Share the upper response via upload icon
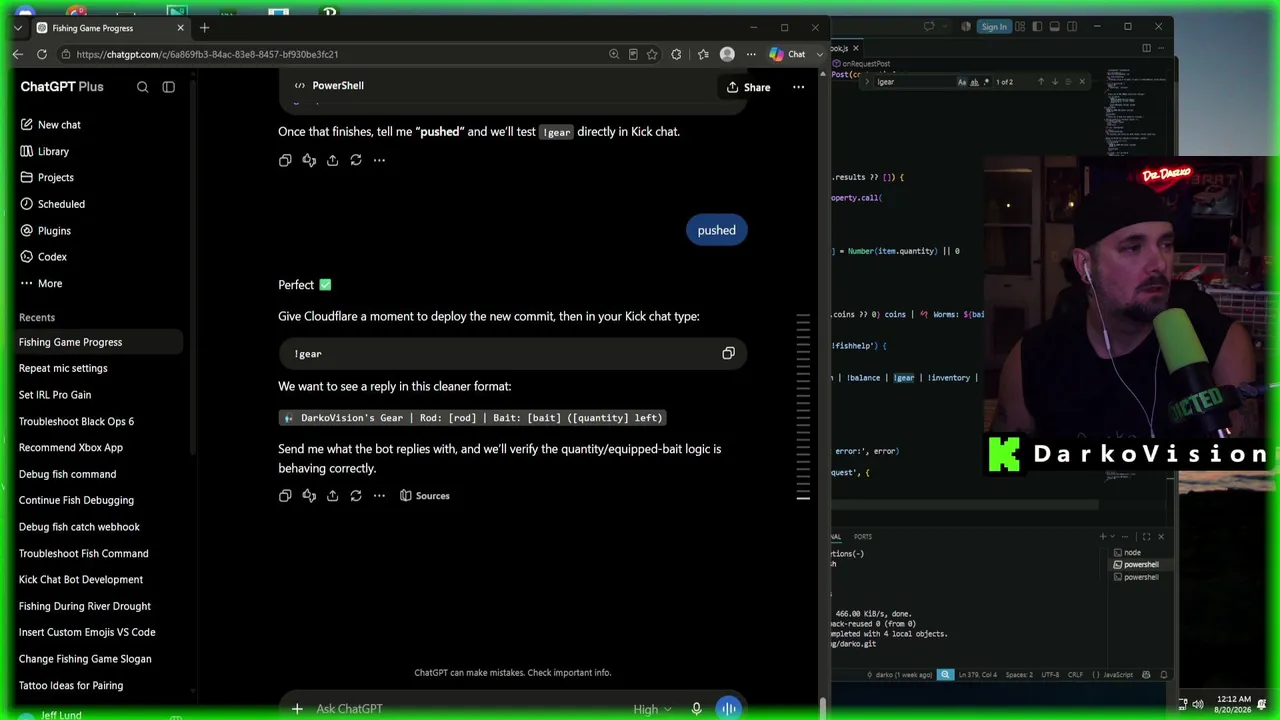This screenshot has width=1280, height=720. (x=332, y=160)
